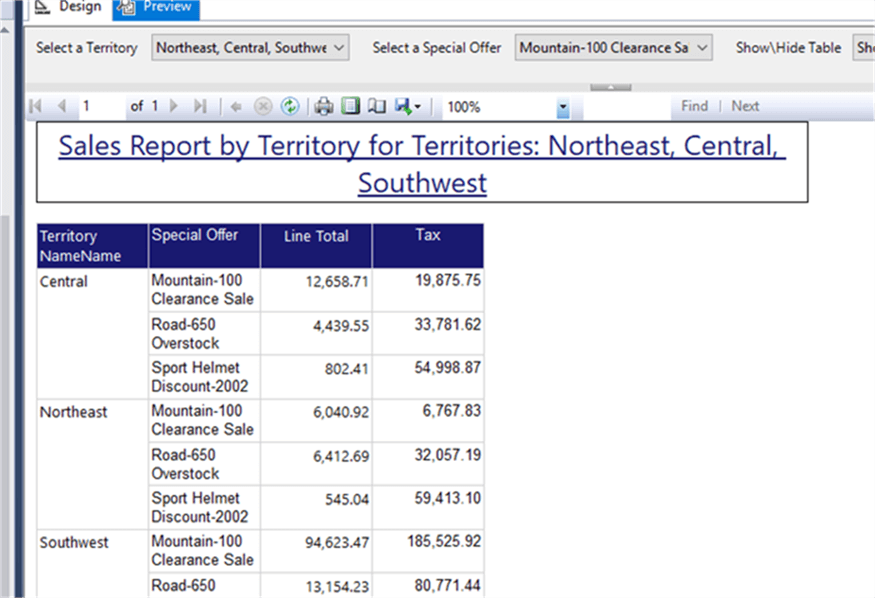Click the Find button
This screenshot has height=598, width=875.
[694, 106]
